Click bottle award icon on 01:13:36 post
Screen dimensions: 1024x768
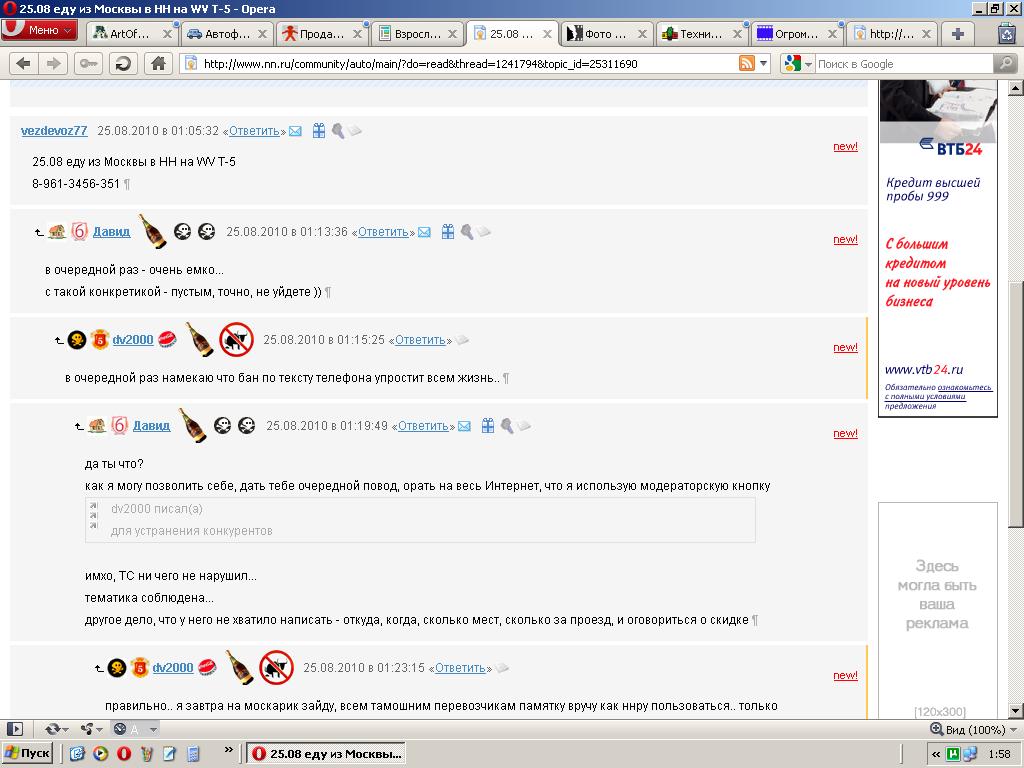[152, 231]
